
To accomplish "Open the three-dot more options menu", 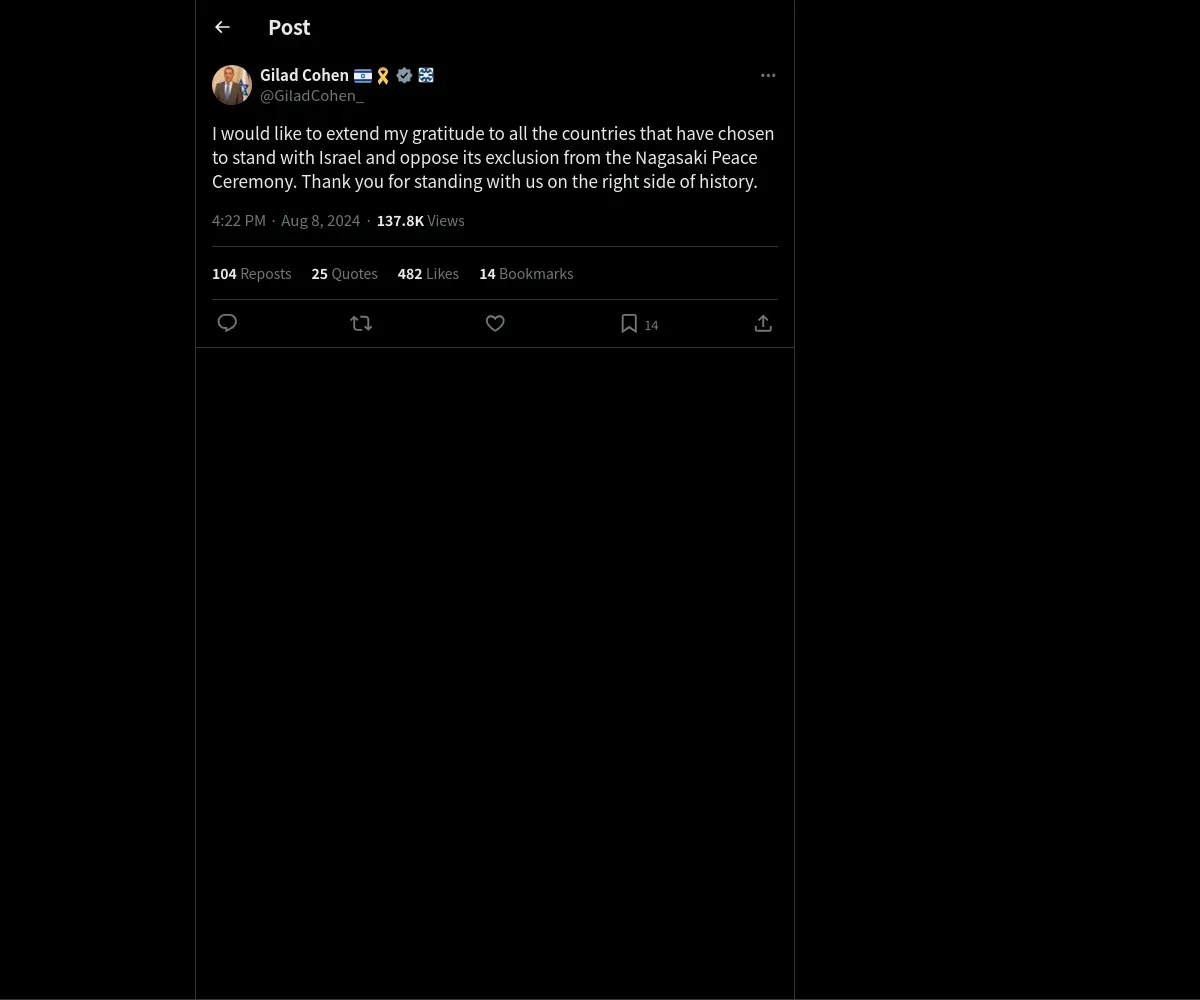I will (x=768, y=75).
